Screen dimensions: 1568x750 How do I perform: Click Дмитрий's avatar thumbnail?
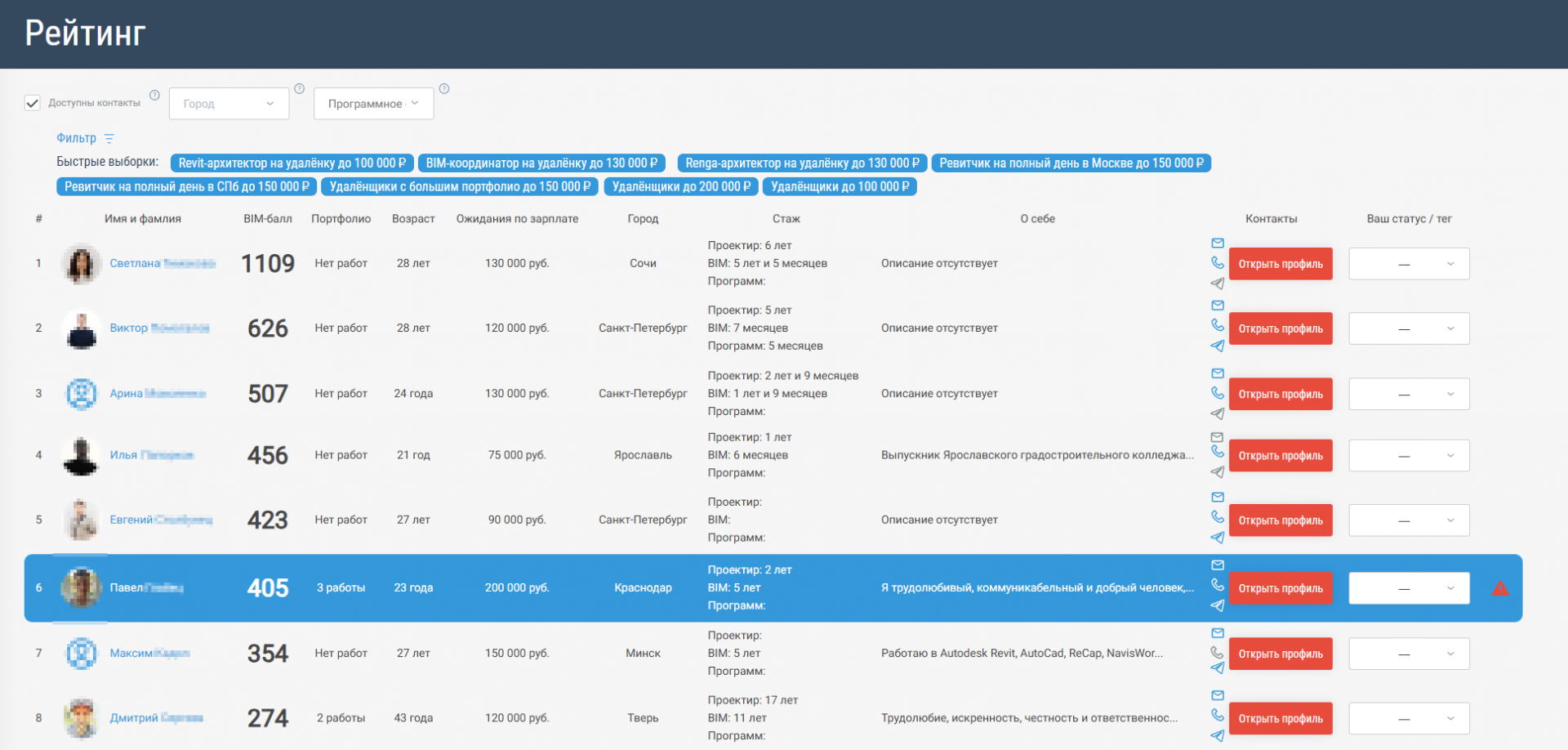[x=81, y=718]
